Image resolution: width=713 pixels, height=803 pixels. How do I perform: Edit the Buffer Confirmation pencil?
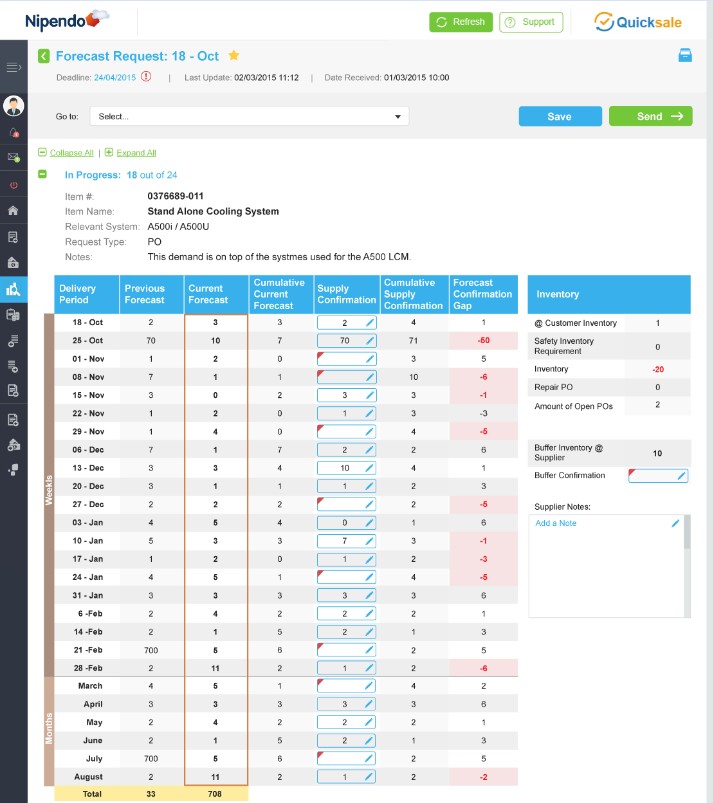click(681, 476)
